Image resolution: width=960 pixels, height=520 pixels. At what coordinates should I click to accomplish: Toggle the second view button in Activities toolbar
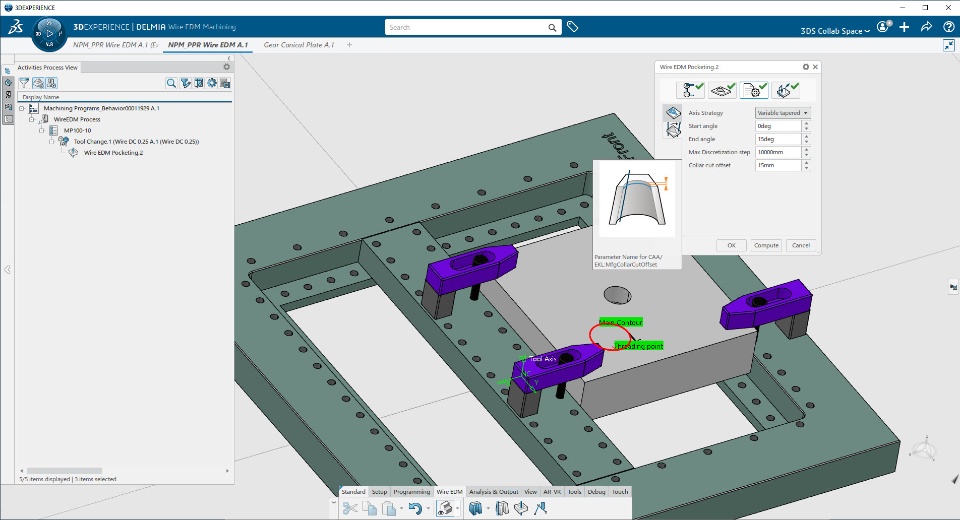(38, 83)
